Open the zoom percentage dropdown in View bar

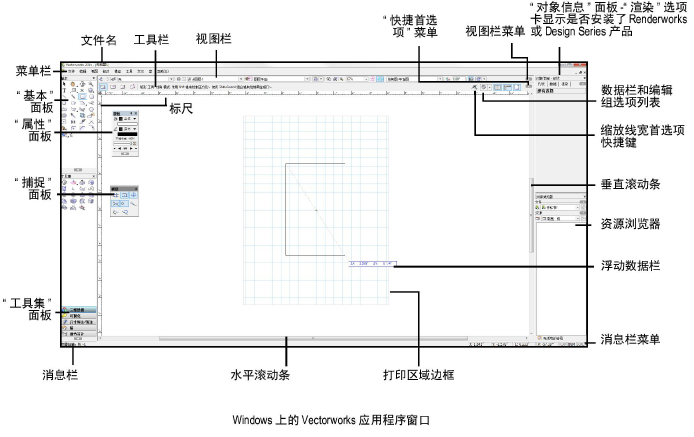pyautogui.click(x=366, y=79)
